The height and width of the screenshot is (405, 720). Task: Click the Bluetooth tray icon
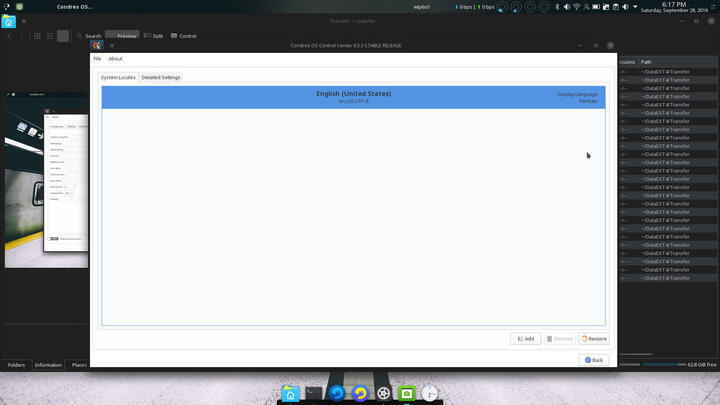point(557,7)
